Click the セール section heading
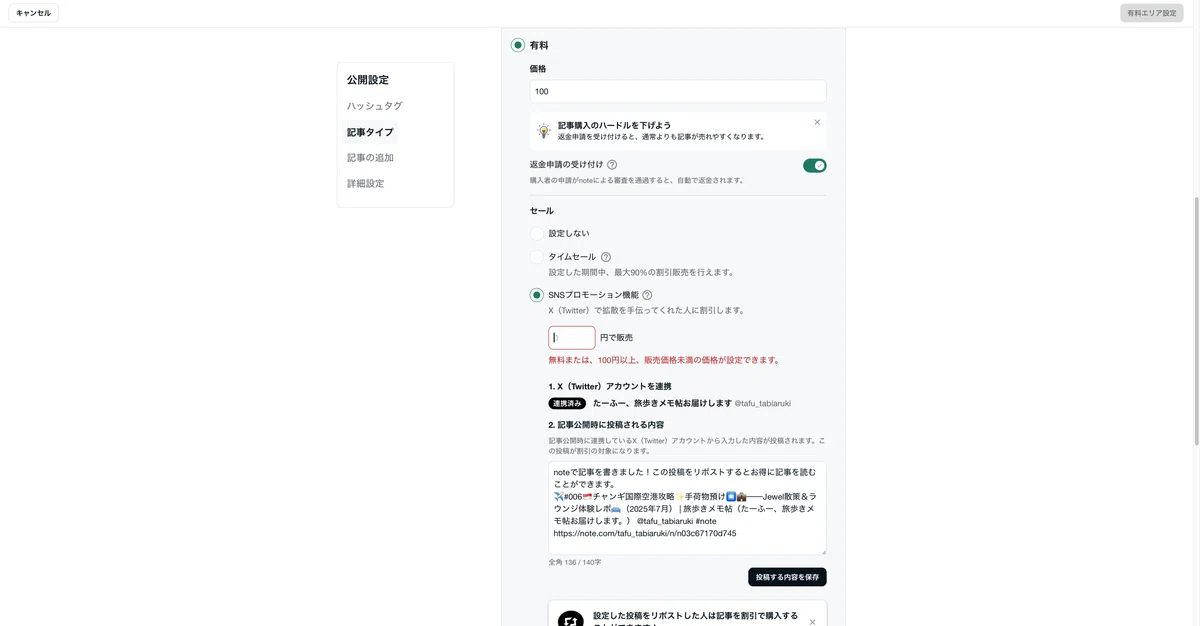Screen dimensions: 1200x626 click(541, 211)
